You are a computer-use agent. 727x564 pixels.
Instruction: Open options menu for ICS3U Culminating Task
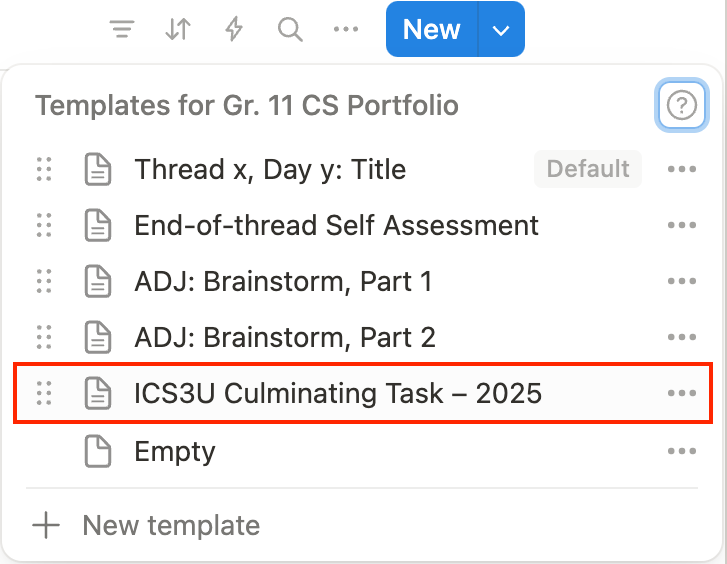681,394
